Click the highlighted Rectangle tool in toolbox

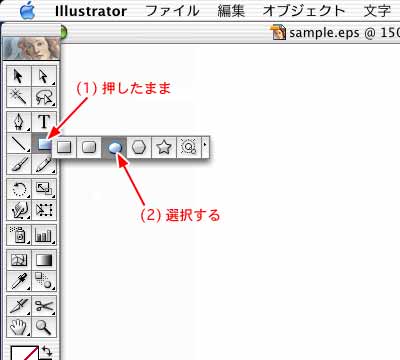(x=43, y=143)
